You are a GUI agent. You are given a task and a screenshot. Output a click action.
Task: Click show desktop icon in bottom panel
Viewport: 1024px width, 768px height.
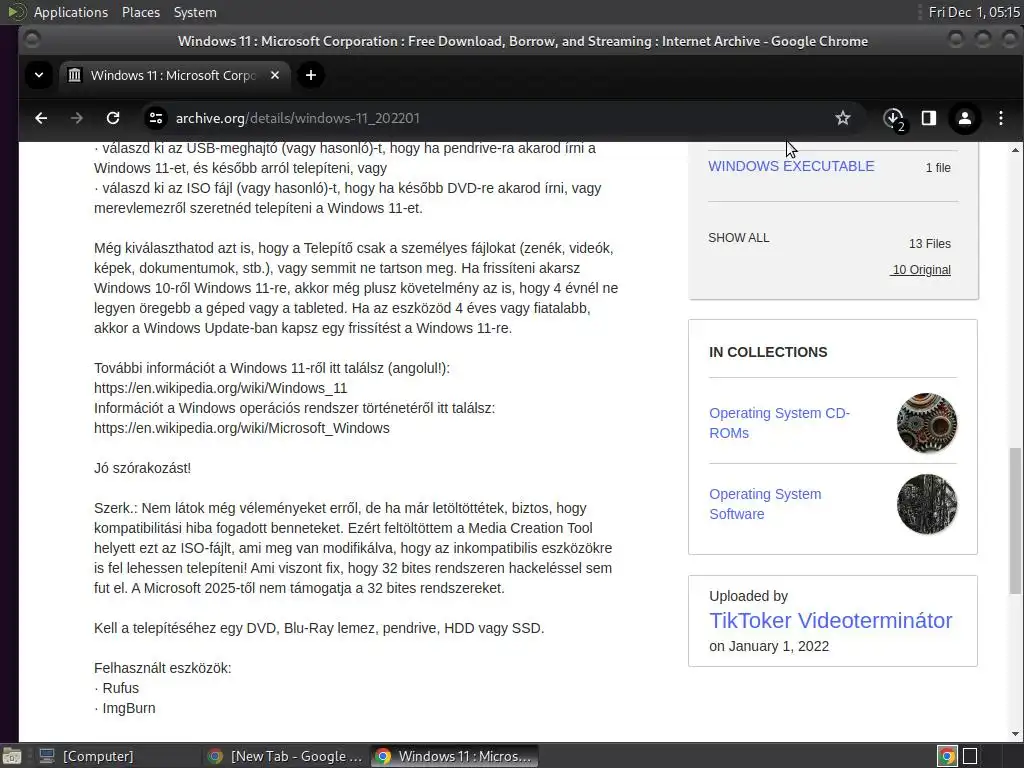click(12, 756)
